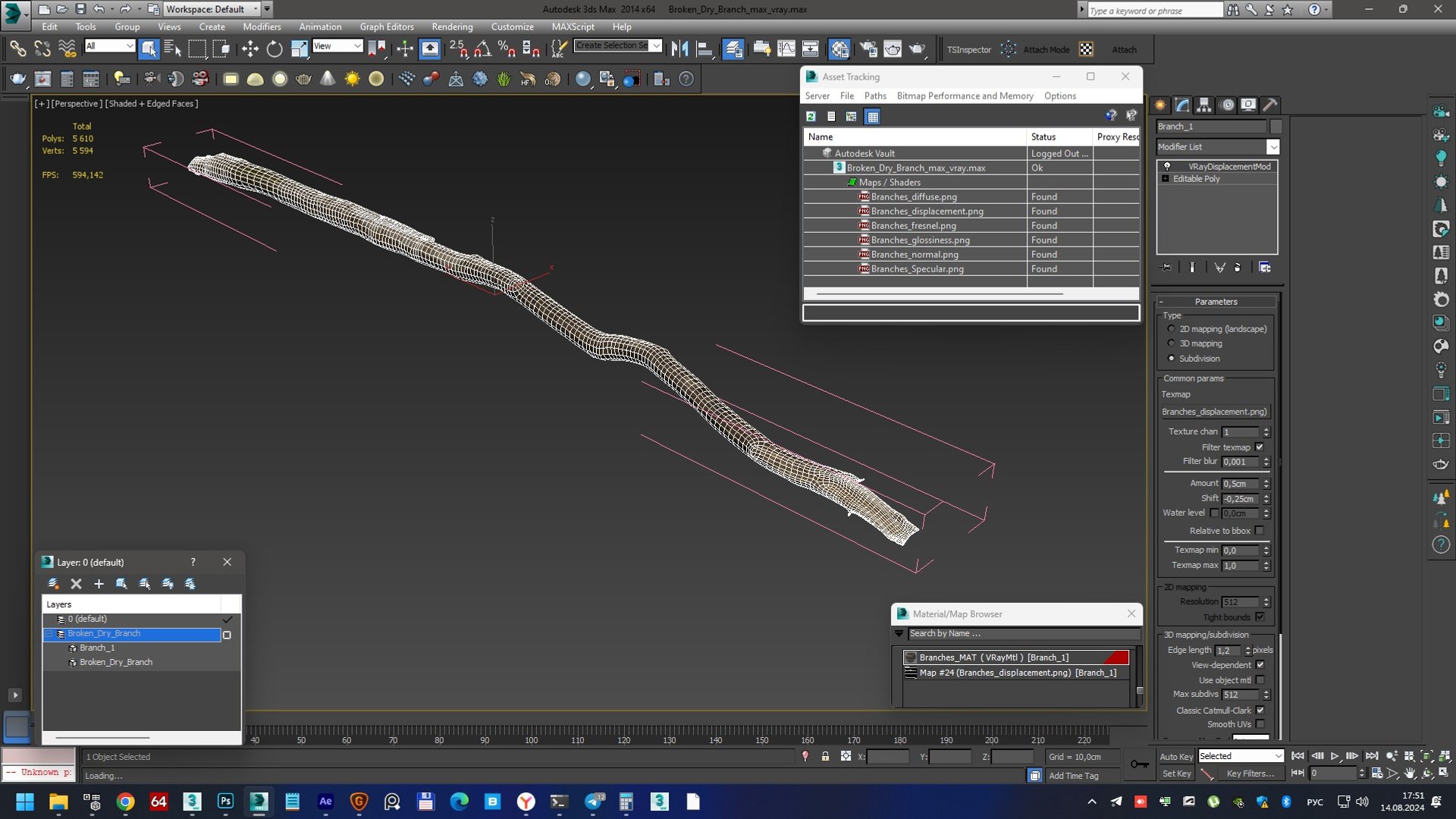Open the Selected key filter dropdown

tap(1241, 756)
